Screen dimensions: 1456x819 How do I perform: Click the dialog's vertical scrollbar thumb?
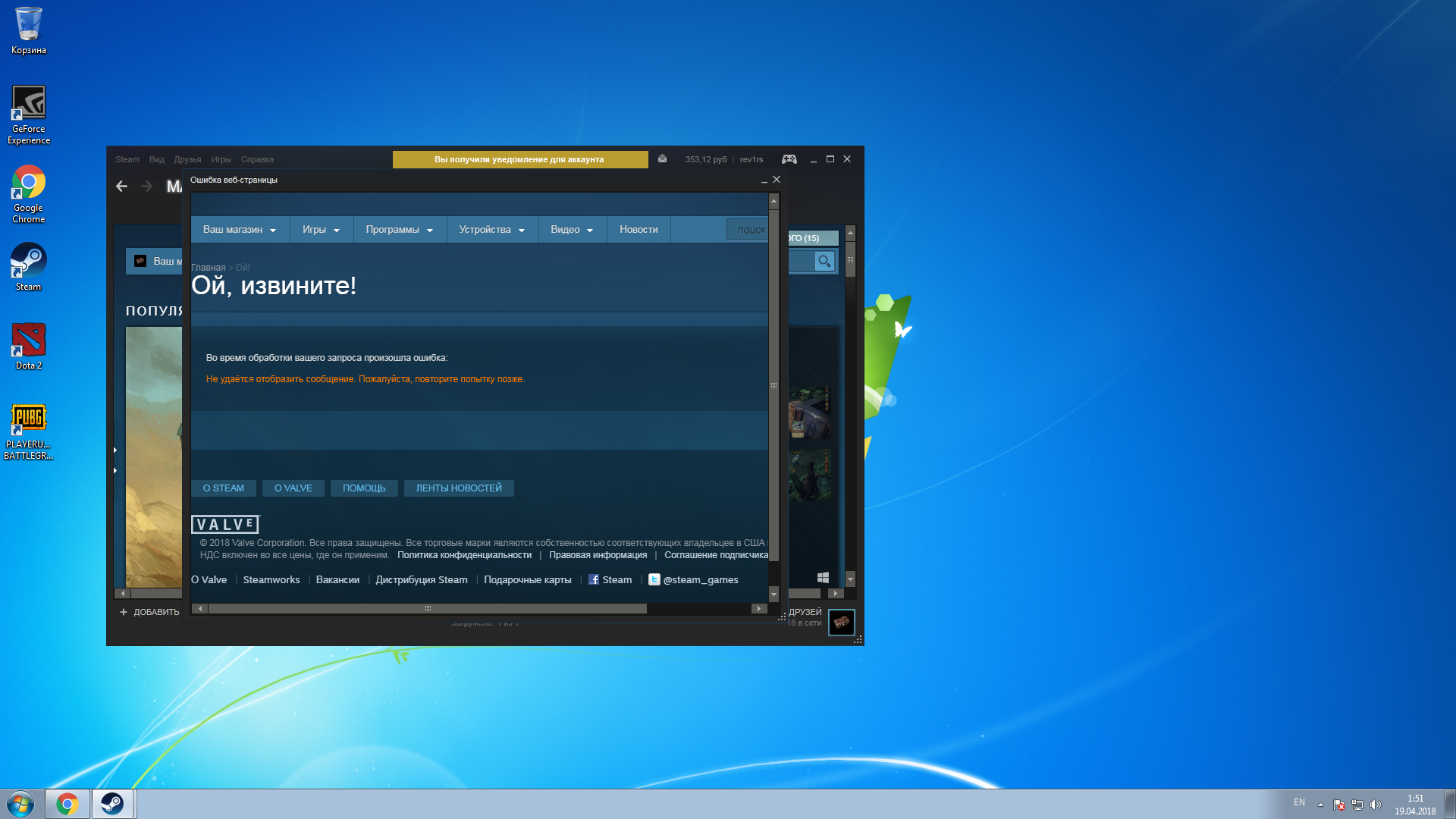coord(773,386)
